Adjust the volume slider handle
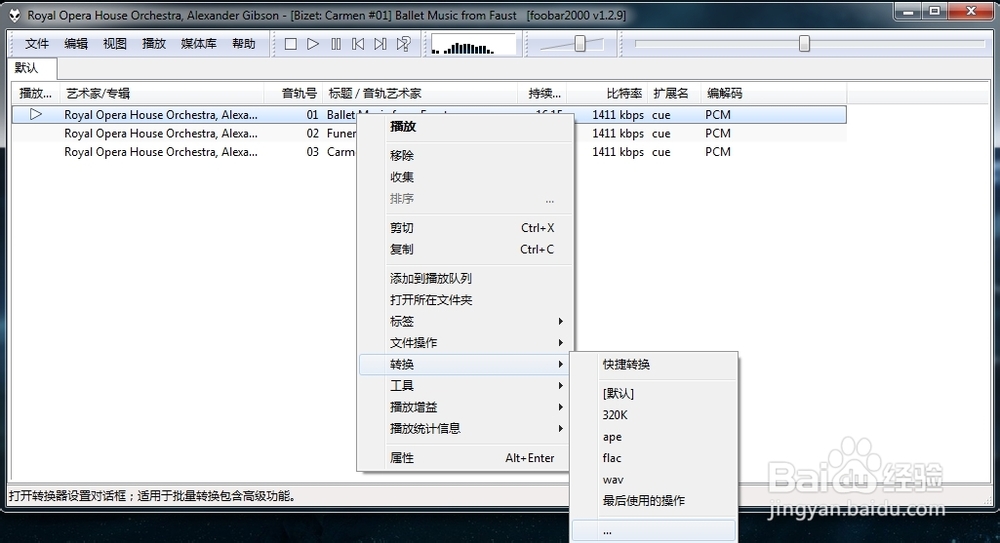 click(580, 43)
